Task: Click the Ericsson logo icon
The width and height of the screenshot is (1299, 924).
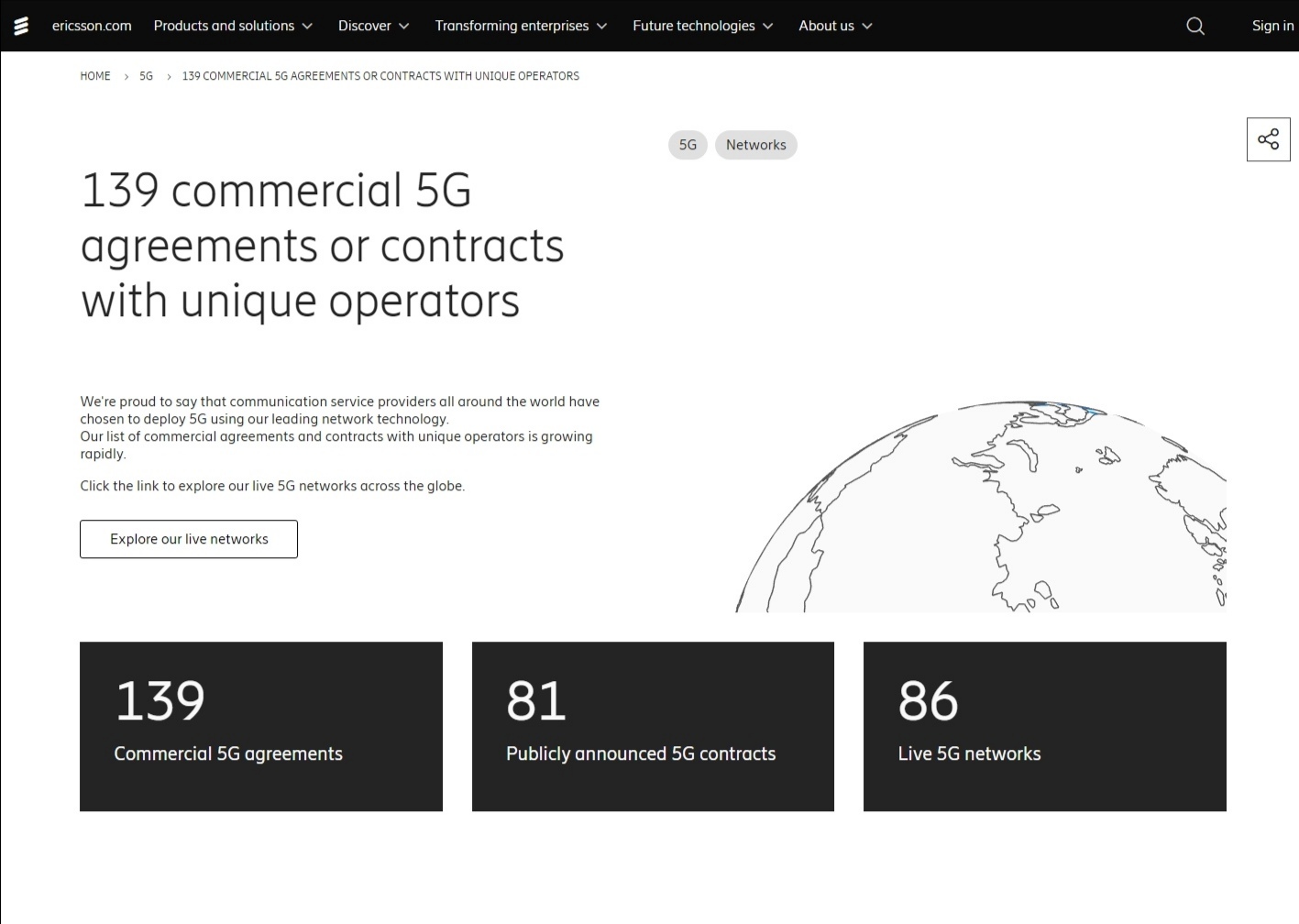Action: 21,26
